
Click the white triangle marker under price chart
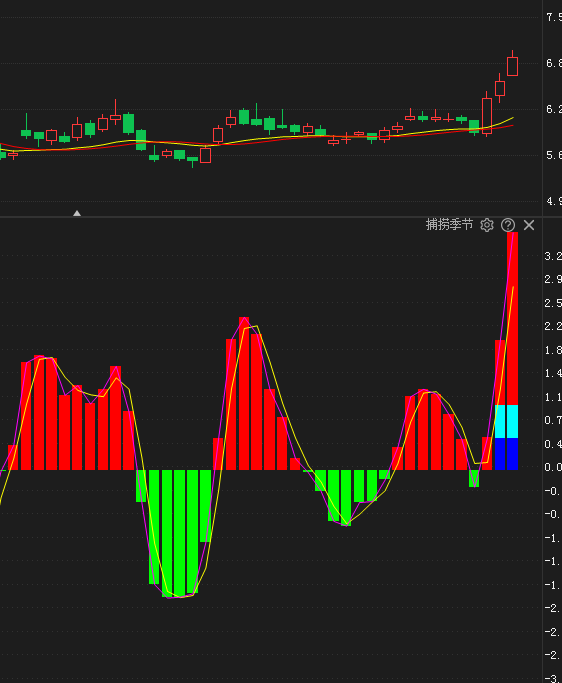coord(77,213)
